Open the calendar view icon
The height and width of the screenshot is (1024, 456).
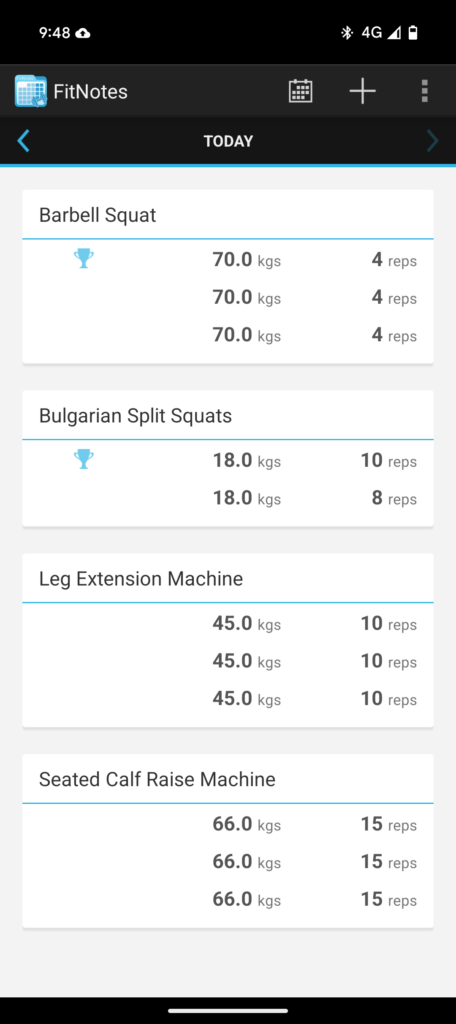[x=300, y=91]
